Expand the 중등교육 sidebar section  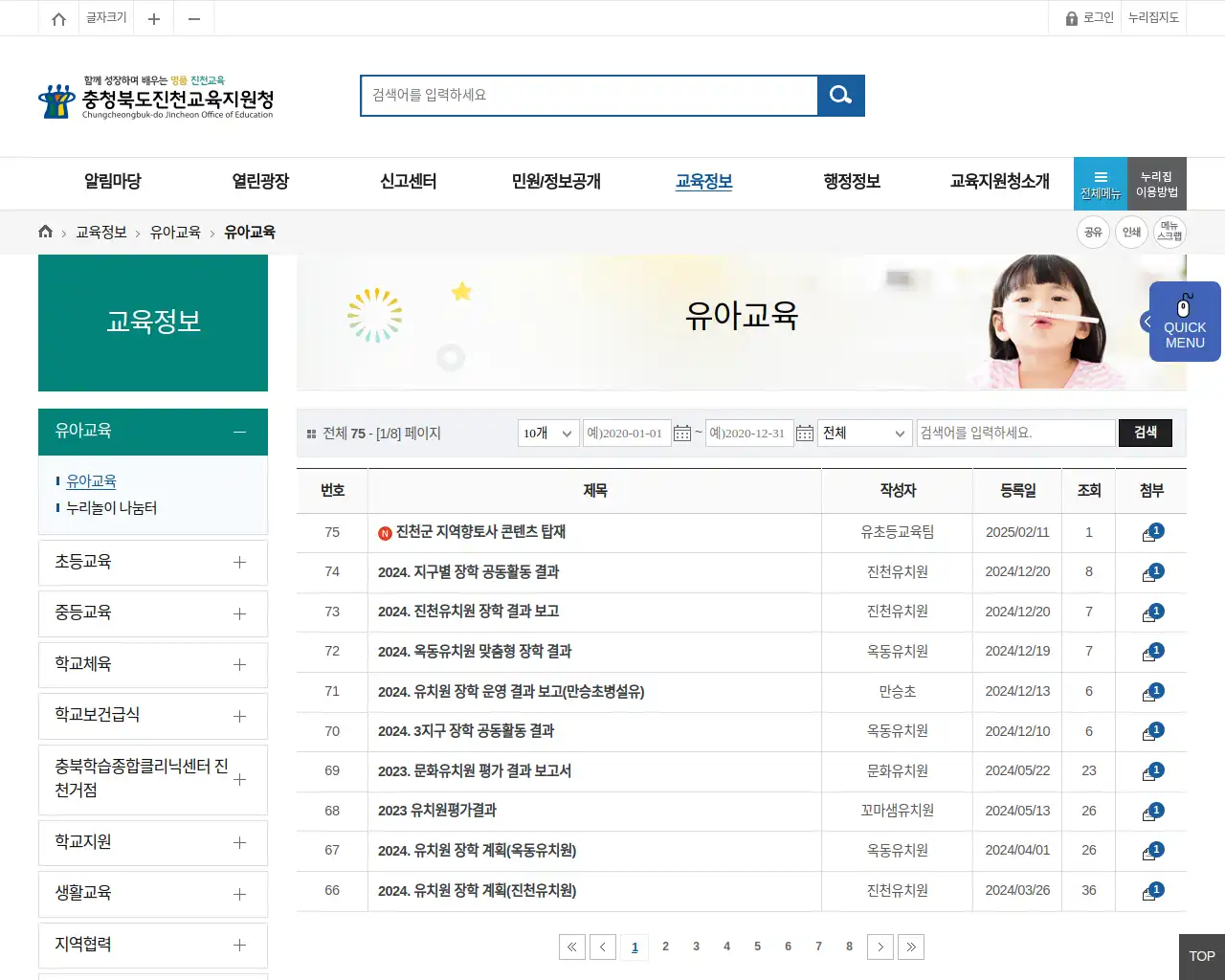click(x=239, y=613)
